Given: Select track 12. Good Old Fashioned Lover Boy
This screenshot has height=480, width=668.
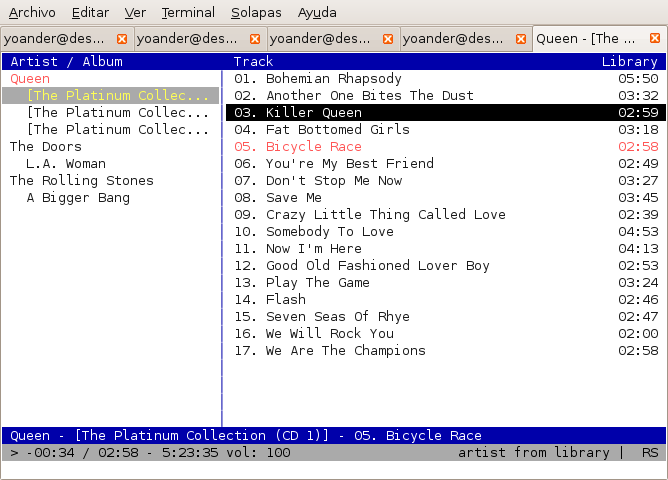Looking at the screenshot, I should (446, 266).
